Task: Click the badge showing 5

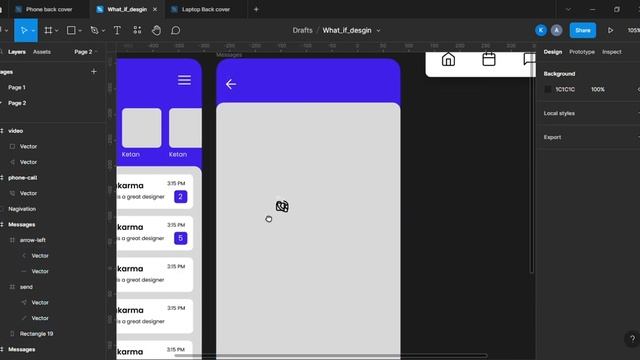Action: 180,238
